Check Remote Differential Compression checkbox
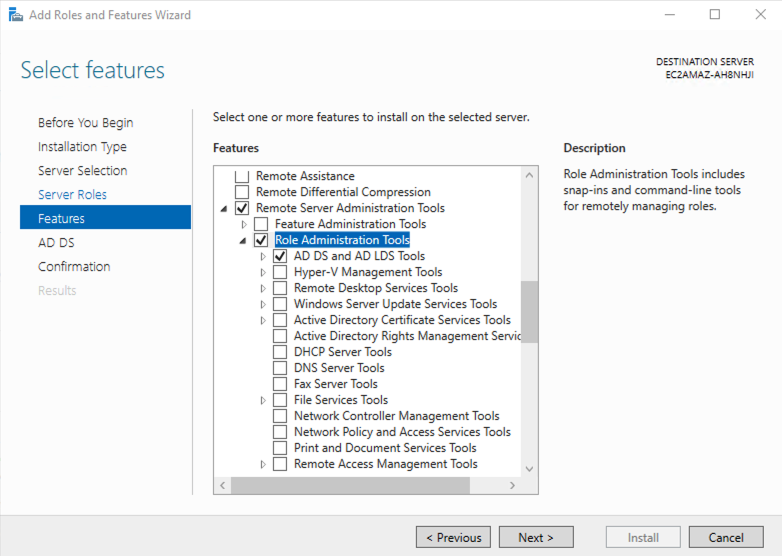782x556 pixels. (x=242, y=192)
